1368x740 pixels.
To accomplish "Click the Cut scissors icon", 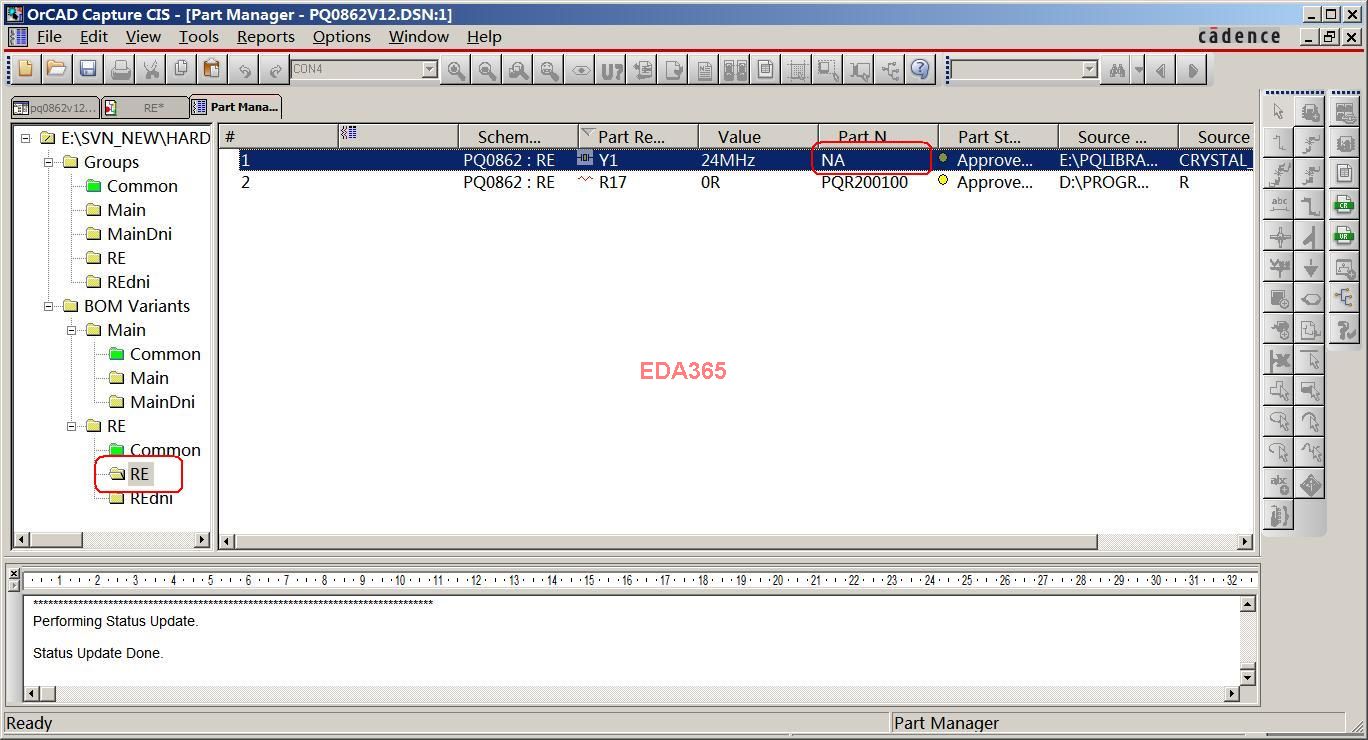I will click(x=151, y=69).
